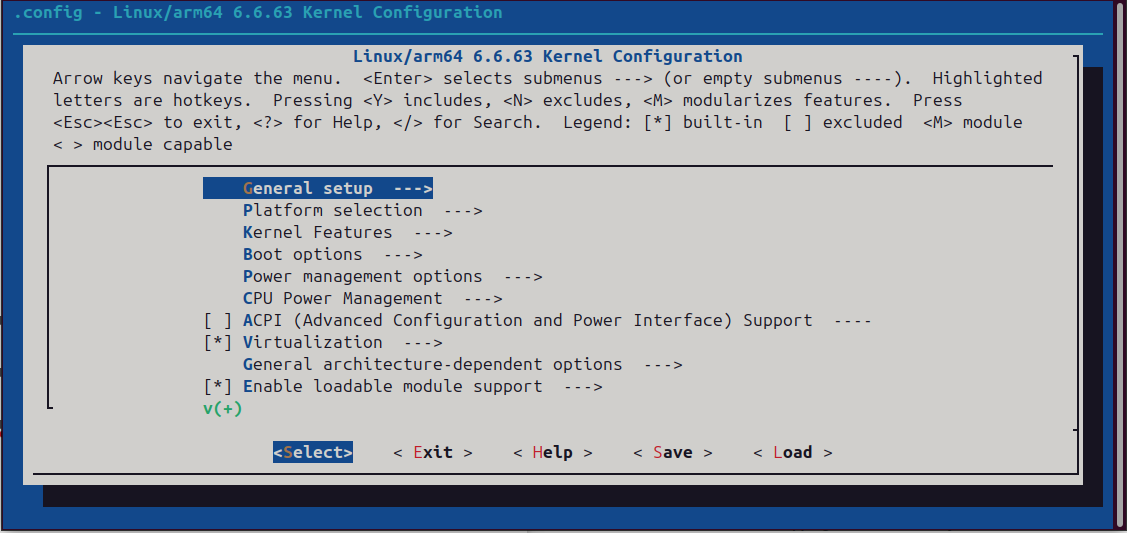Open Kernel Features submenu
The height and width of the screenshot is (533, 1127).
tap(347, 233)
